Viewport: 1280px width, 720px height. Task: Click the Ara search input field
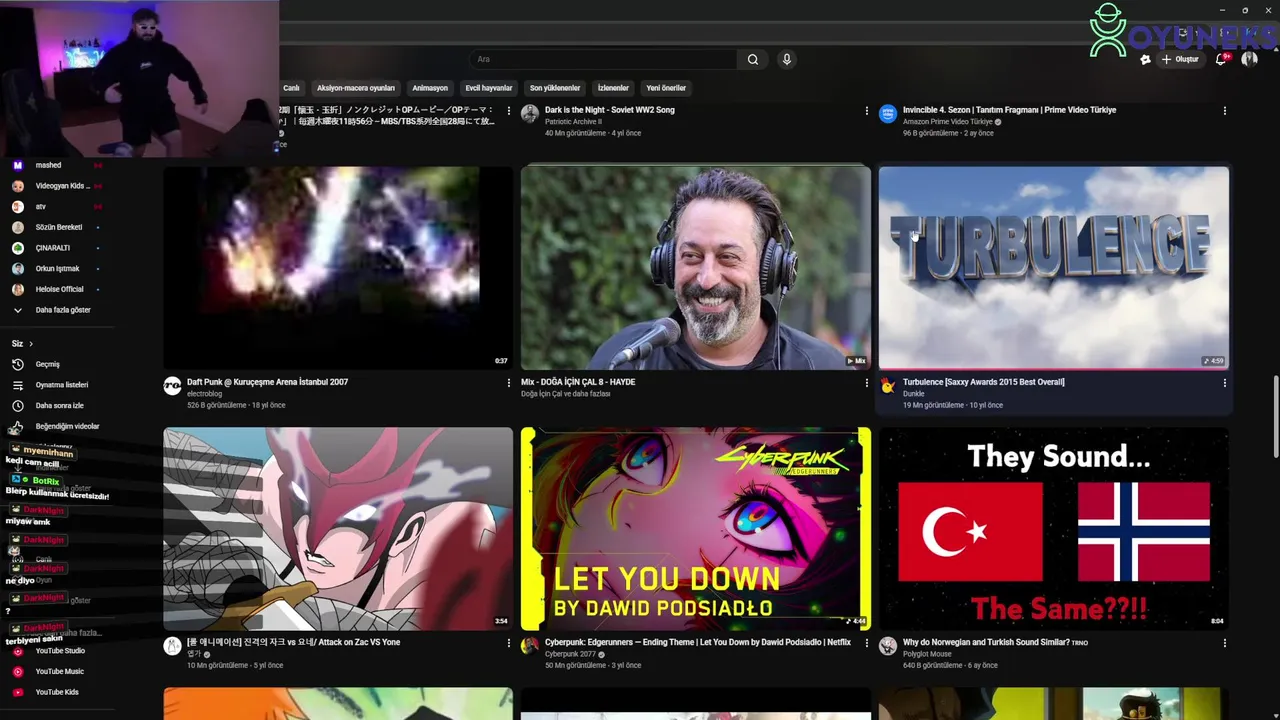pos(604,59)
